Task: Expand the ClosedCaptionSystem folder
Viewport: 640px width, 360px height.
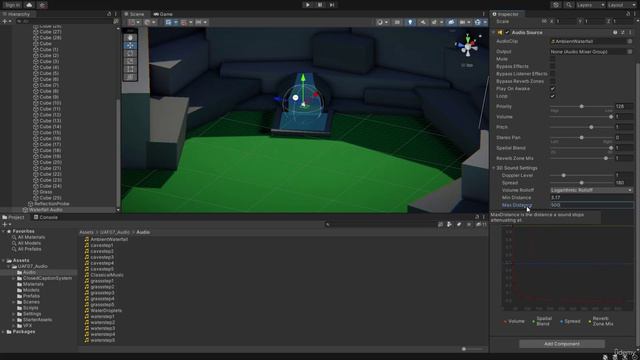Action: [x=13, y=278]
